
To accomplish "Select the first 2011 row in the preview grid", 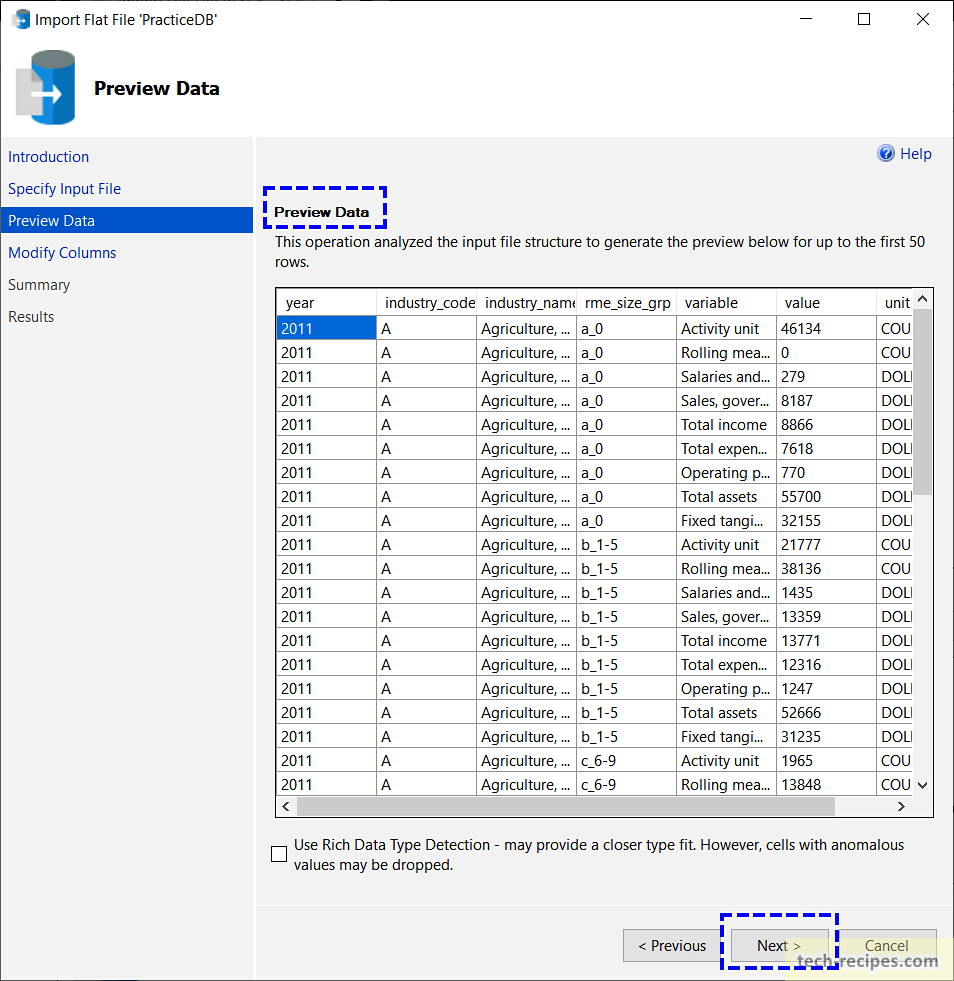I will (326, 328).
